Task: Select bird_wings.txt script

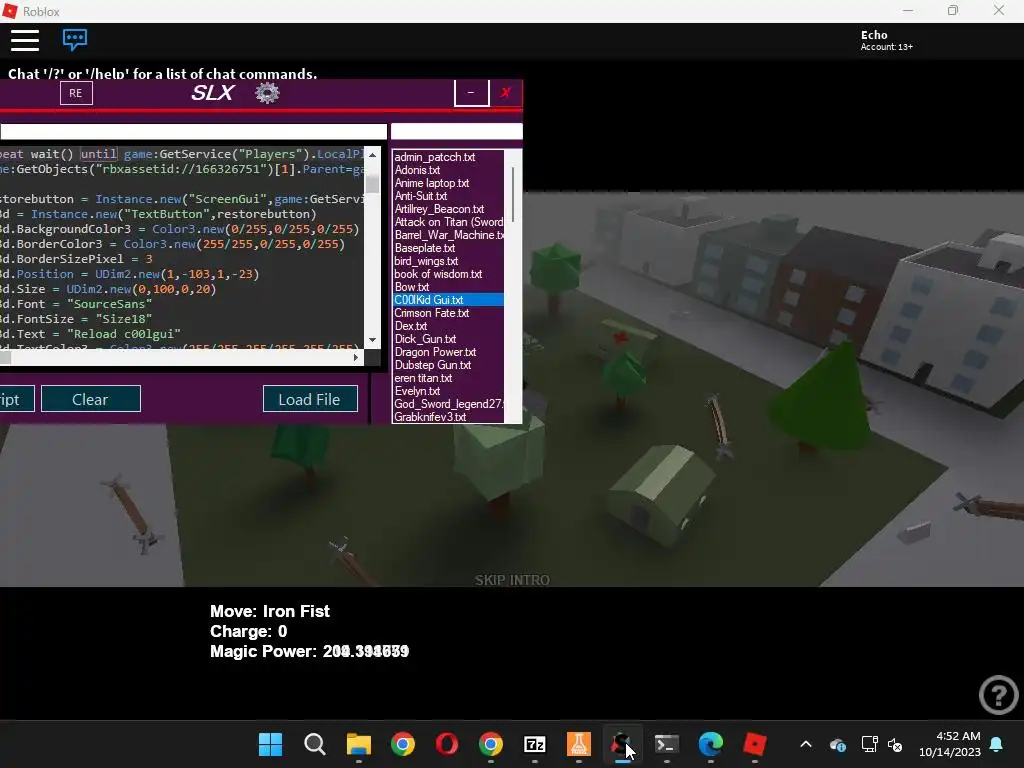Action: point(448,261)
